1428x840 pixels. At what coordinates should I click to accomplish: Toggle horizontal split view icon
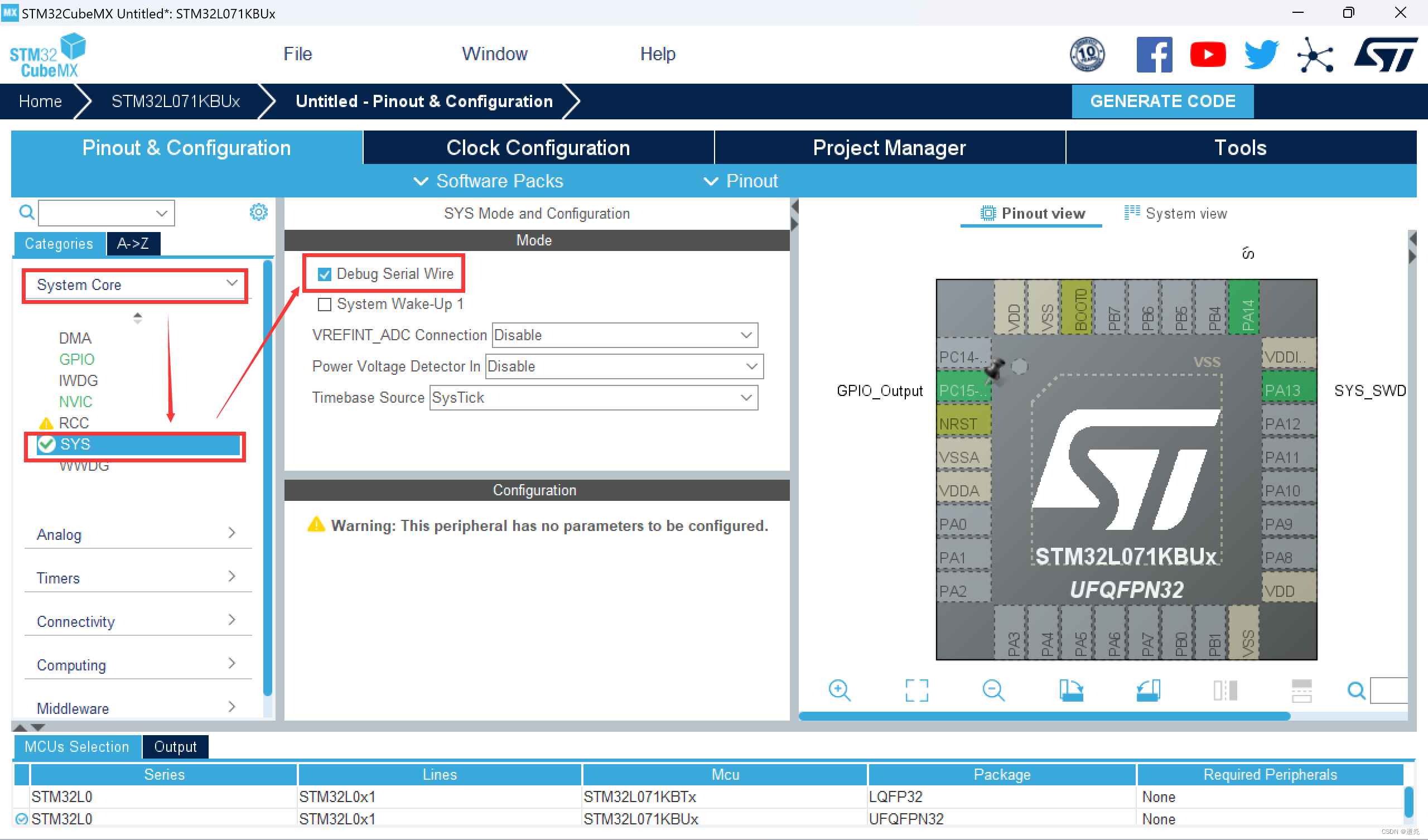click(x=1301, y=691)
